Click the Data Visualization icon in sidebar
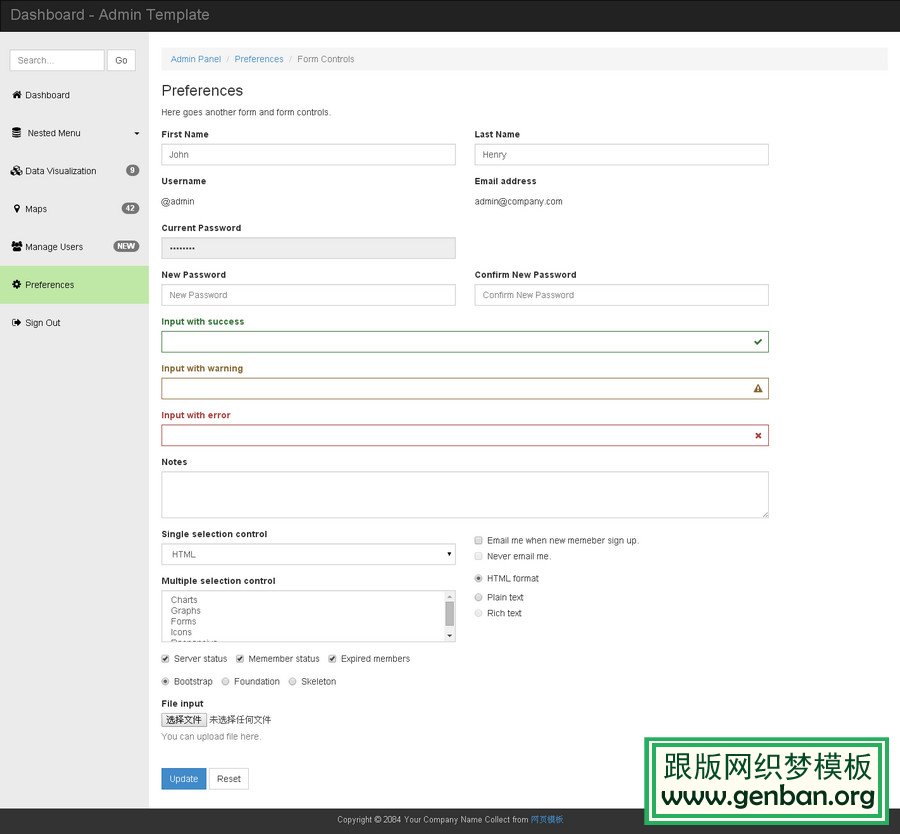Viewport: 900px width, 834px height. pyautogui.click(x=16, y=171)
